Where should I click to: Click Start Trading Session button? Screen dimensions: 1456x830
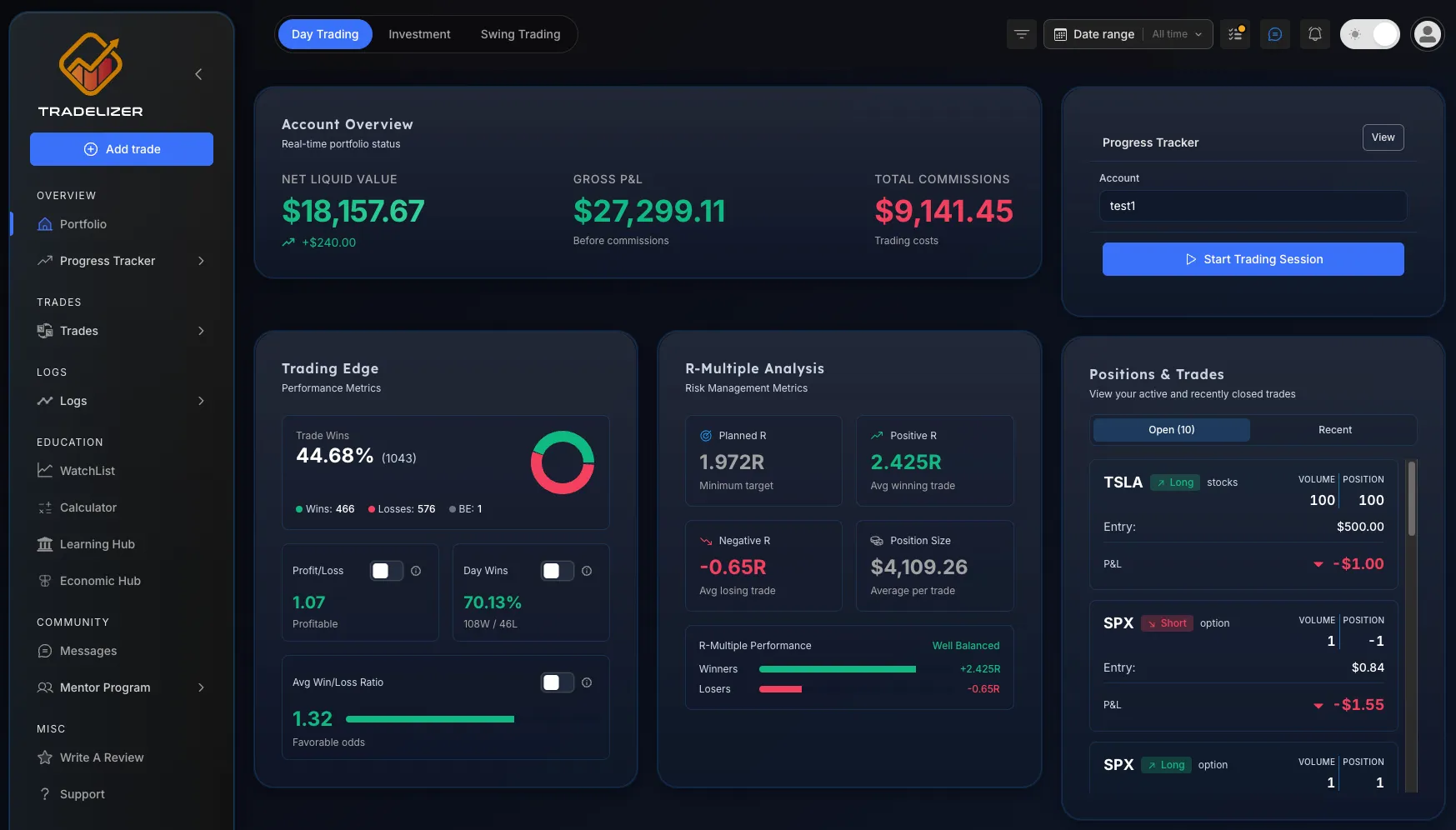pyautogui.click(x=1253, y=259)
